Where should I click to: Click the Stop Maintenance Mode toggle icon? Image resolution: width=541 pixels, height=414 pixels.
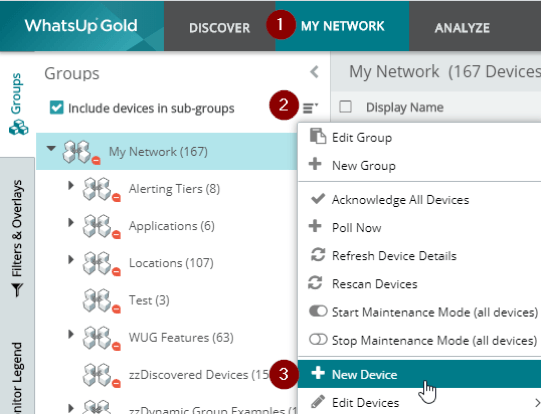click(318, 339)
